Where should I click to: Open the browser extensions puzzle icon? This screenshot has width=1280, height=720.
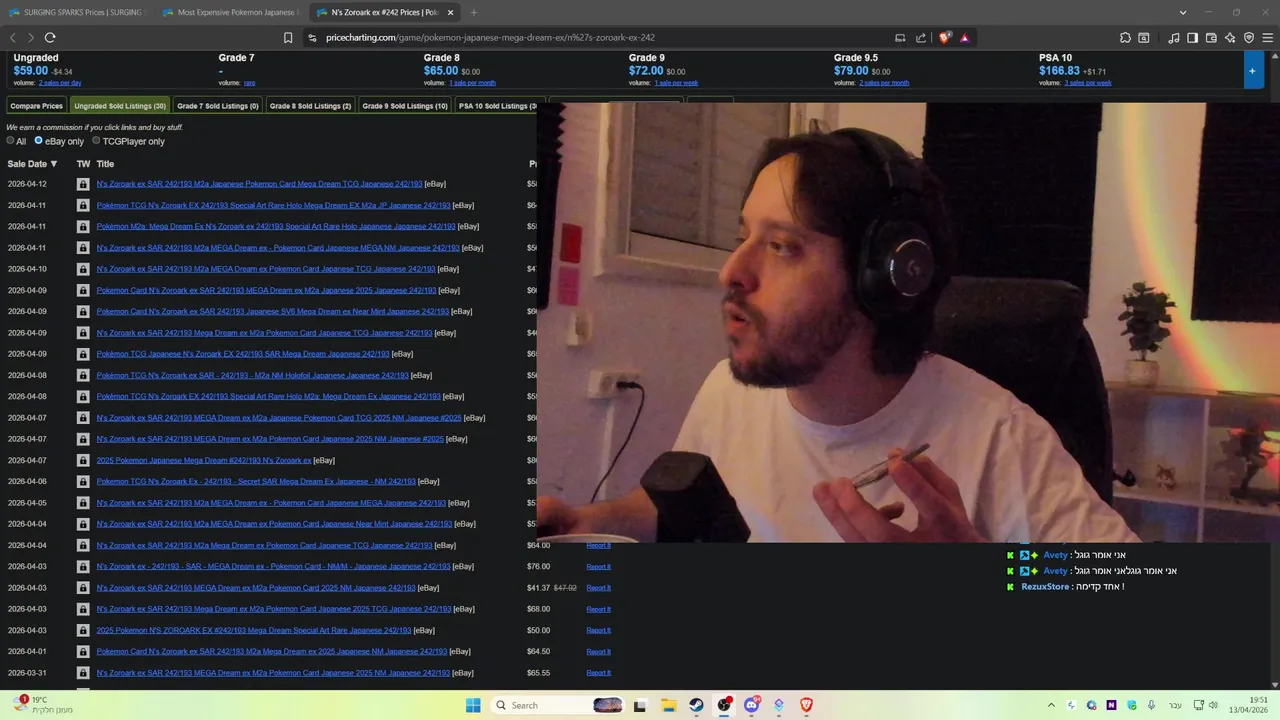coord(1125,38)
